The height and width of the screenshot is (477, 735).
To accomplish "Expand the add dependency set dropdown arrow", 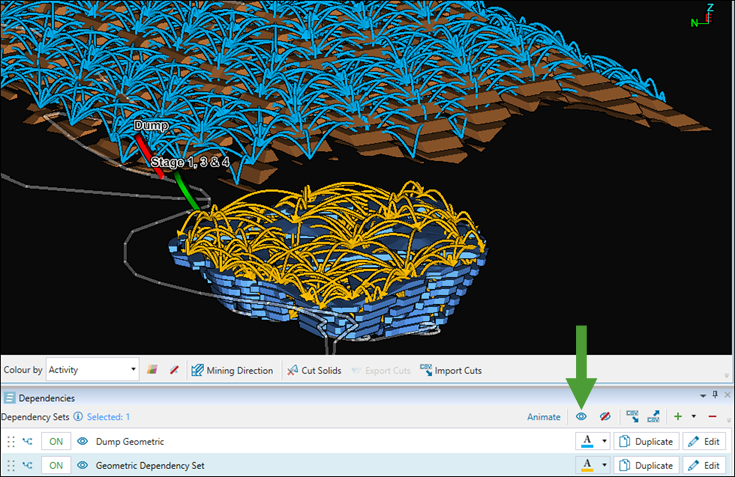I will click(x=693, y=416).
